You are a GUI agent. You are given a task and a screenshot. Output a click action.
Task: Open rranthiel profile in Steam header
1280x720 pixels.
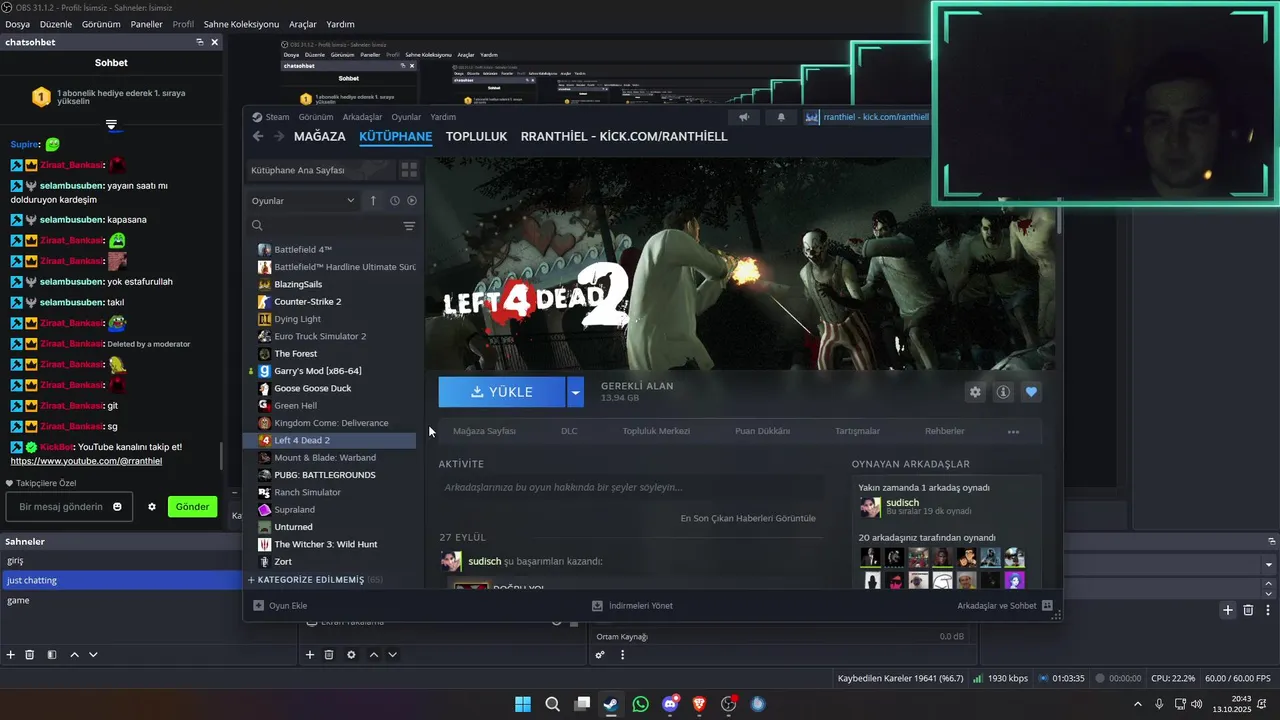point(868,117)
